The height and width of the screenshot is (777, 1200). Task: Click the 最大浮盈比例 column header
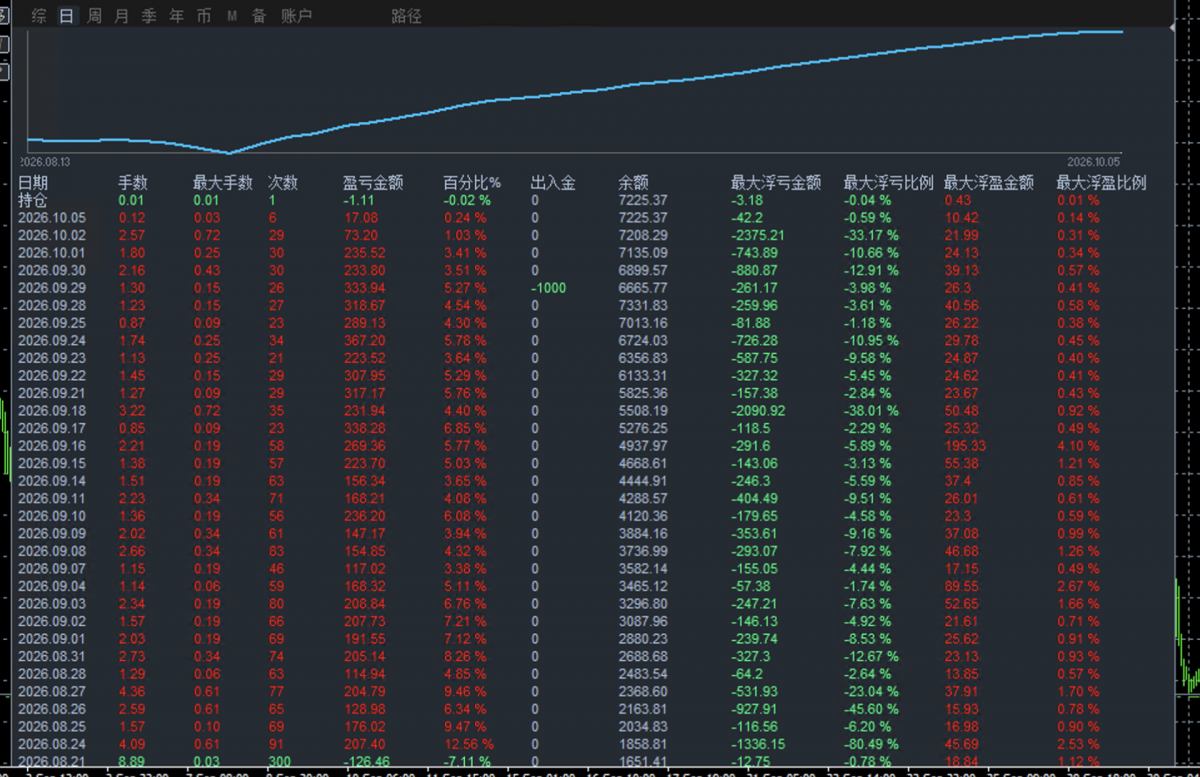(1102, 183)
